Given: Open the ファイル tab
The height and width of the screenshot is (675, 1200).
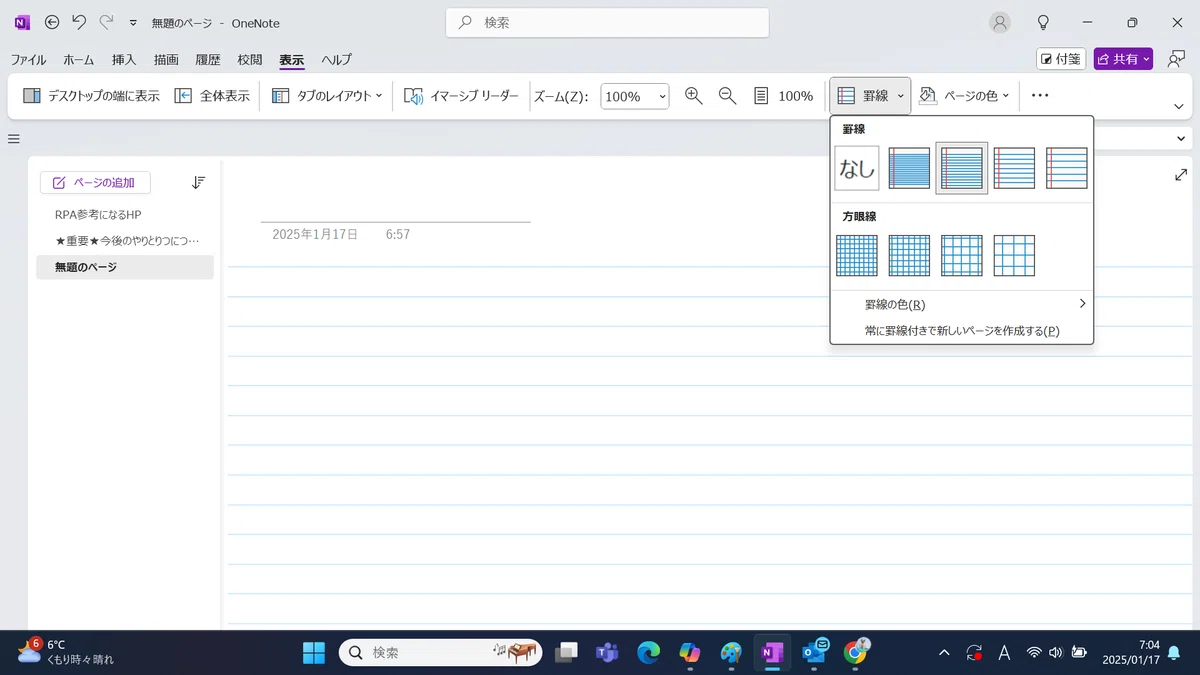Looking at the screenshot, I should [x=28, y=60].
